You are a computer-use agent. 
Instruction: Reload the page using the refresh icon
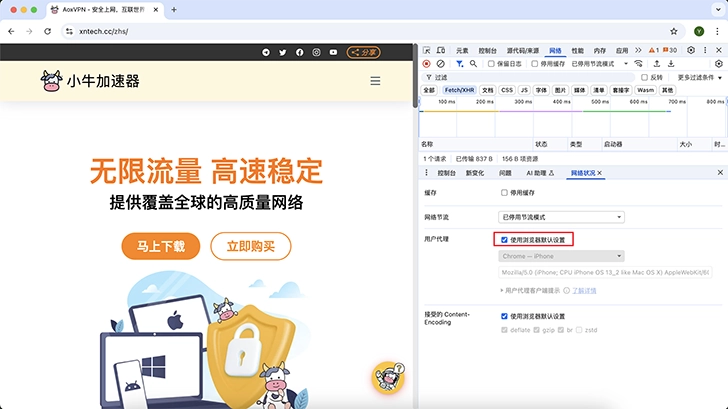[x=47, y=31]
